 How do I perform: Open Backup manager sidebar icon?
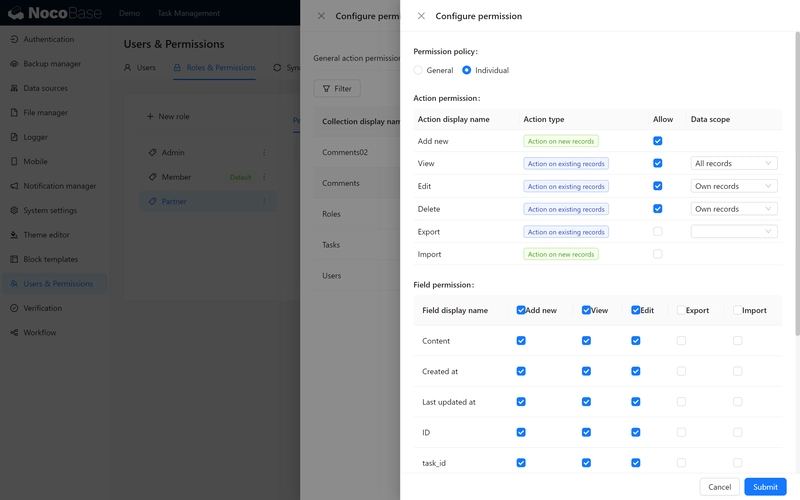point(14,64)
